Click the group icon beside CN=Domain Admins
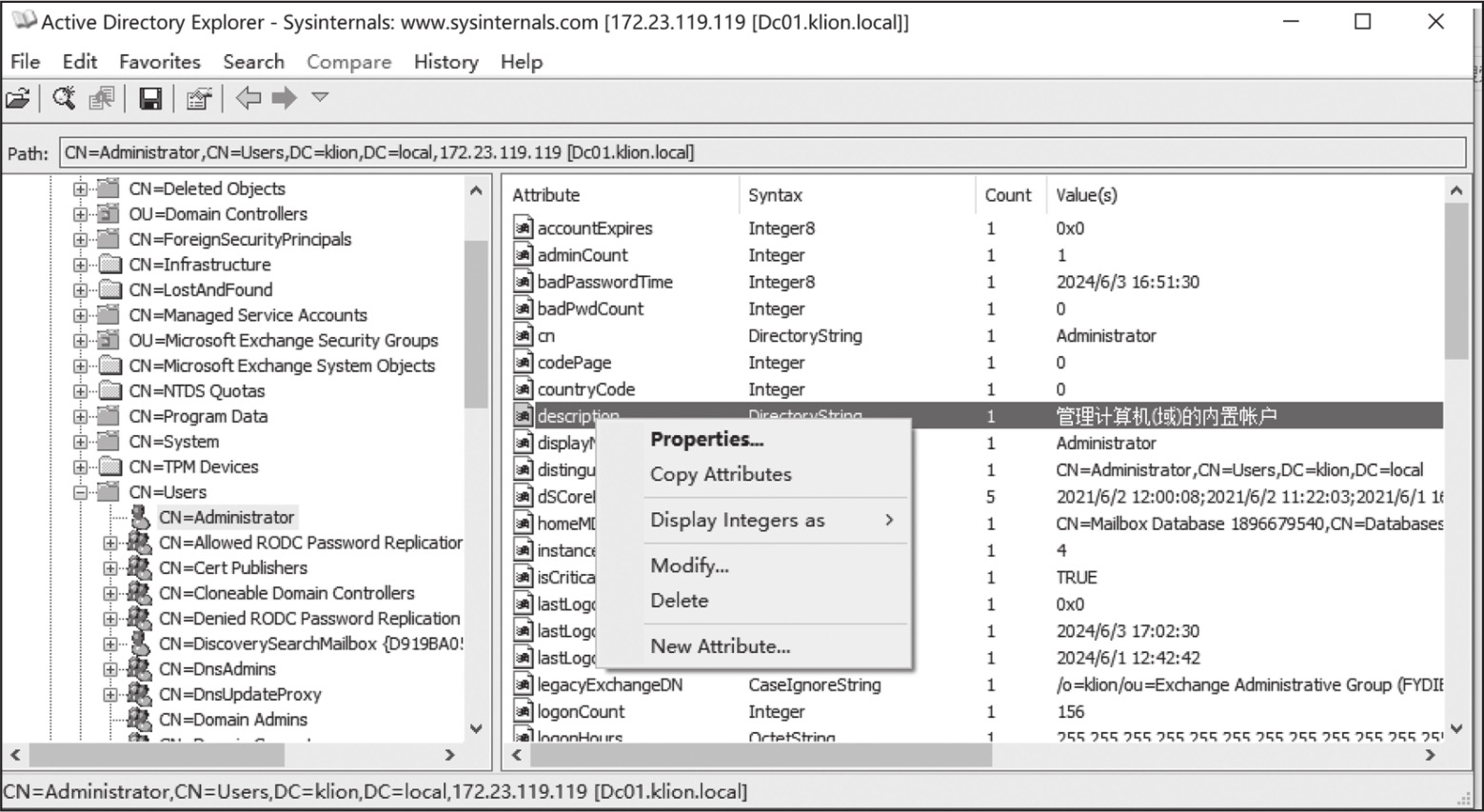The width and height of the screenshot is (1484, 812). pyautogui.click(x=140, y=719)
